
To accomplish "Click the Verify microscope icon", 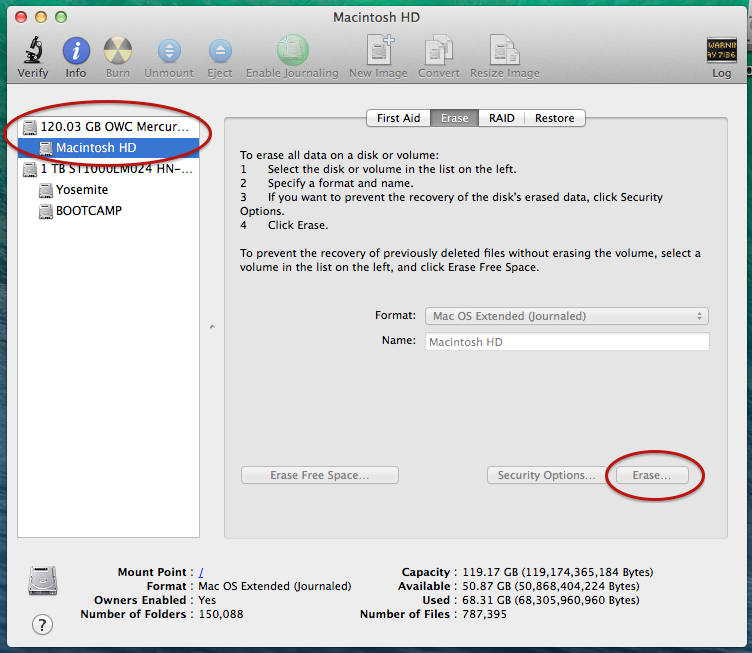I will [33, 50].
